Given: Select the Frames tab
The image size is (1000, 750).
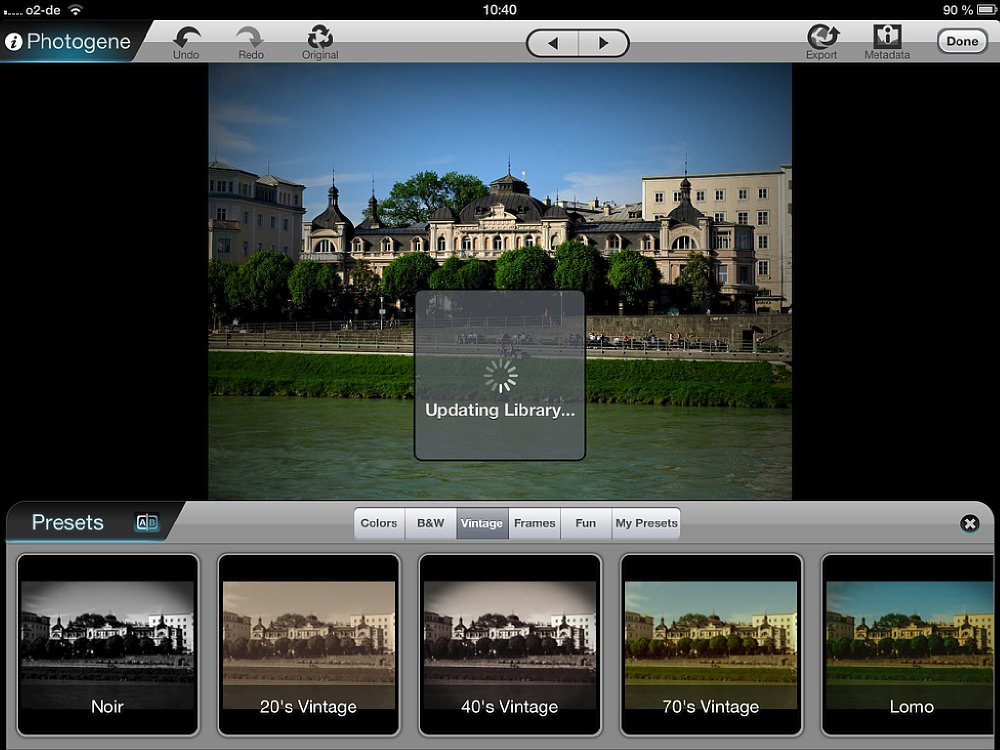Looking at the screenshot, I should tap(535, 523).
